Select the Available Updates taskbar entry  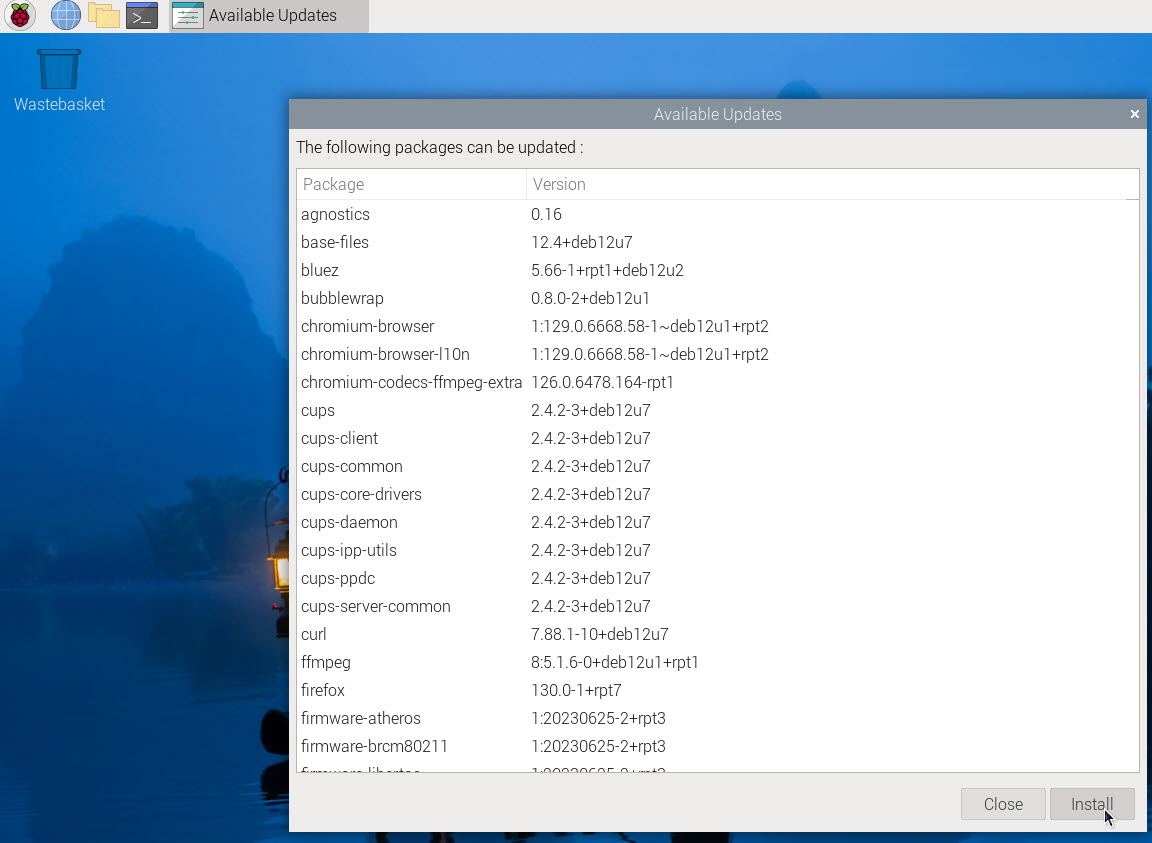[x=269, y=15]
